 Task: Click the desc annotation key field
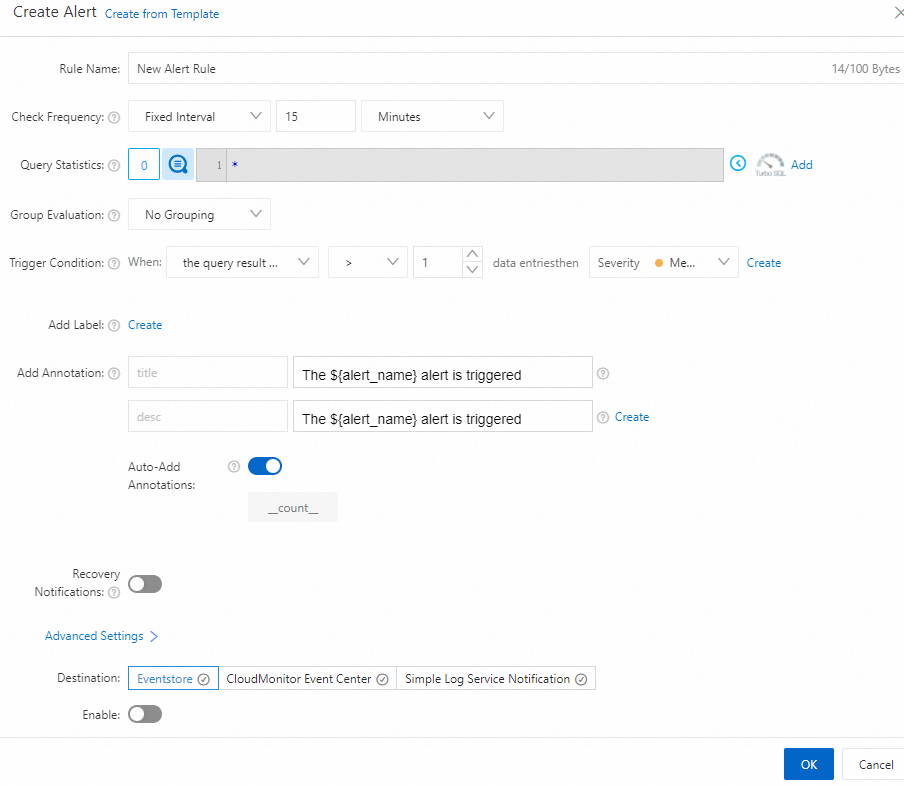click(208, 416)
